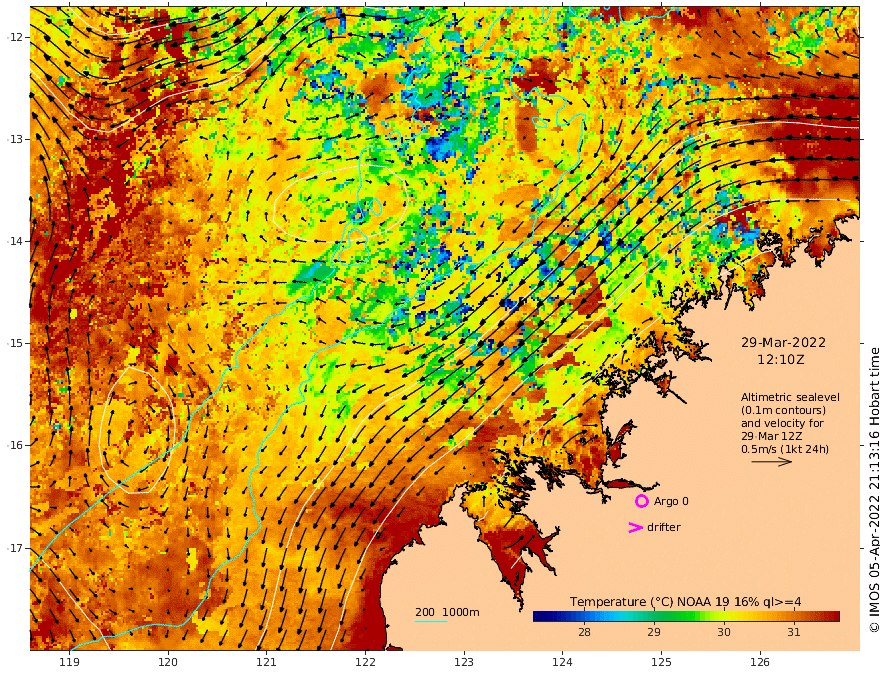This screenshot has height=680, width=880.
Task: Click the 'Temperature (°C) NOAA 19 16% ql>=4' title
Action: [x=685, y=602]
